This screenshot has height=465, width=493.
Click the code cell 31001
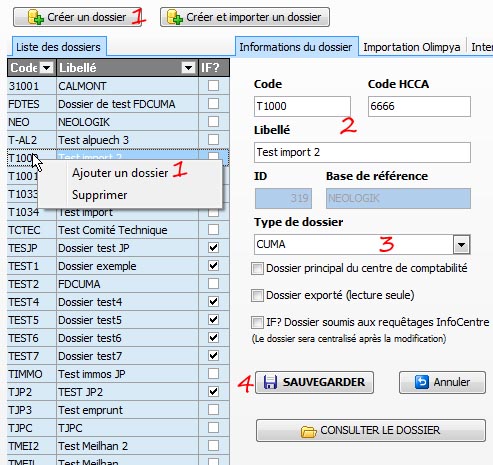tap(32, 86)
